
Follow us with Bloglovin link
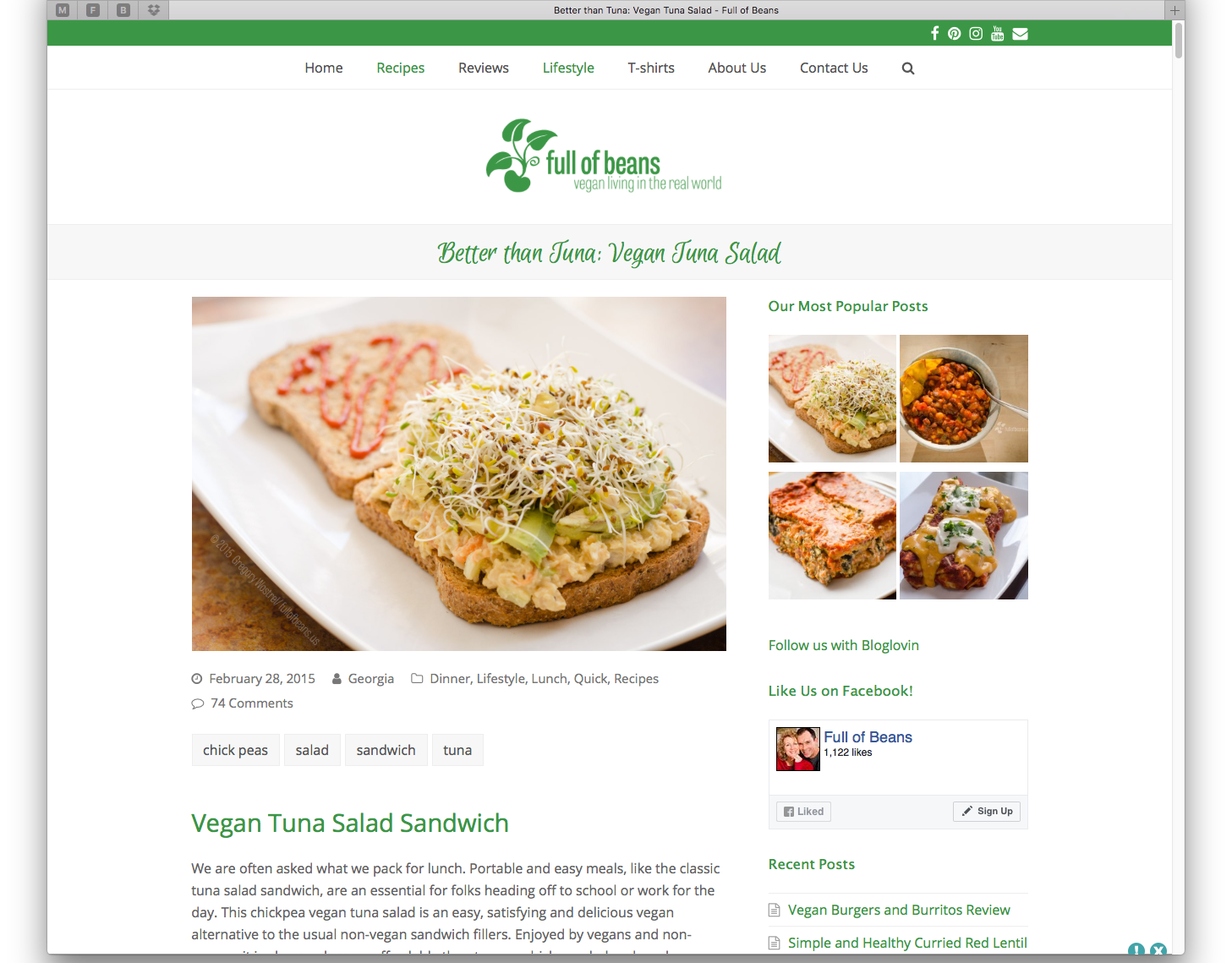pyautogui.click(x=843, y=645)
